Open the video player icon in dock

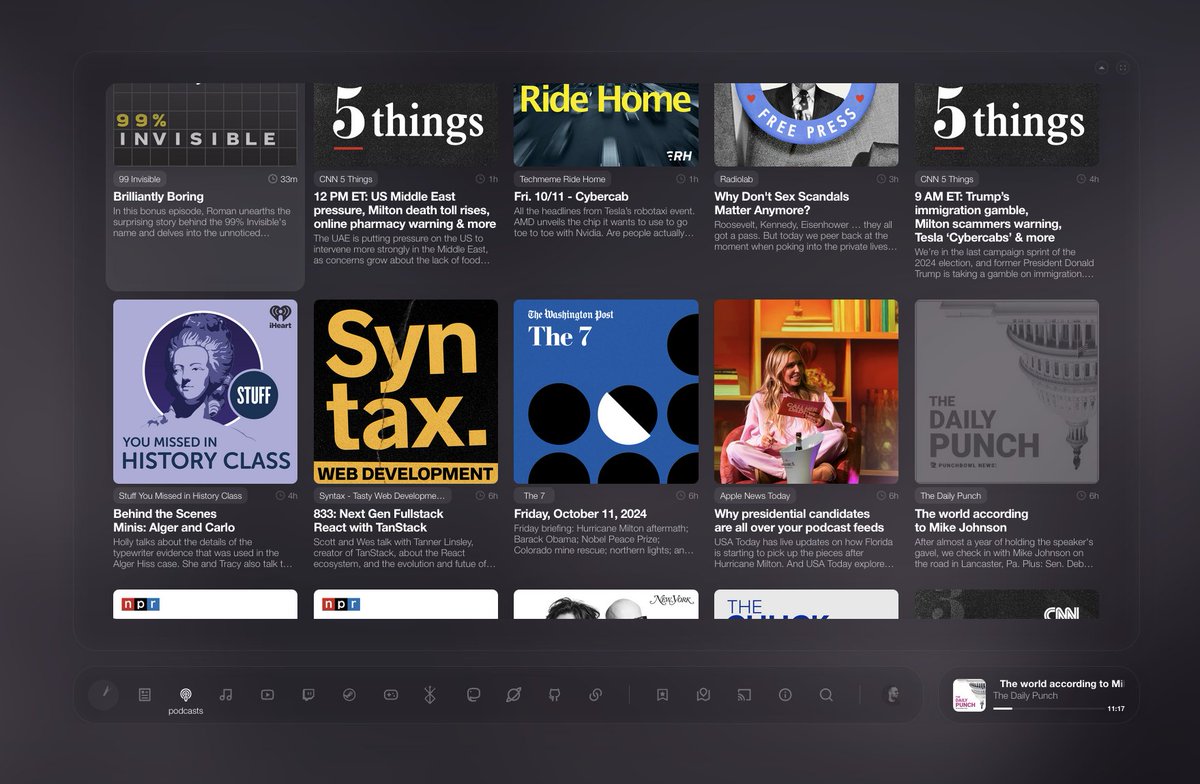(267, 694)
